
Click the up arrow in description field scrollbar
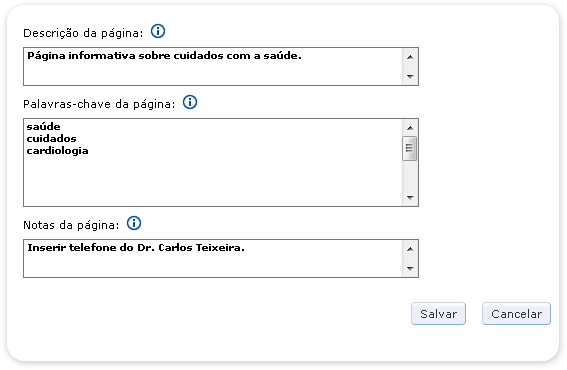[410, 57]
